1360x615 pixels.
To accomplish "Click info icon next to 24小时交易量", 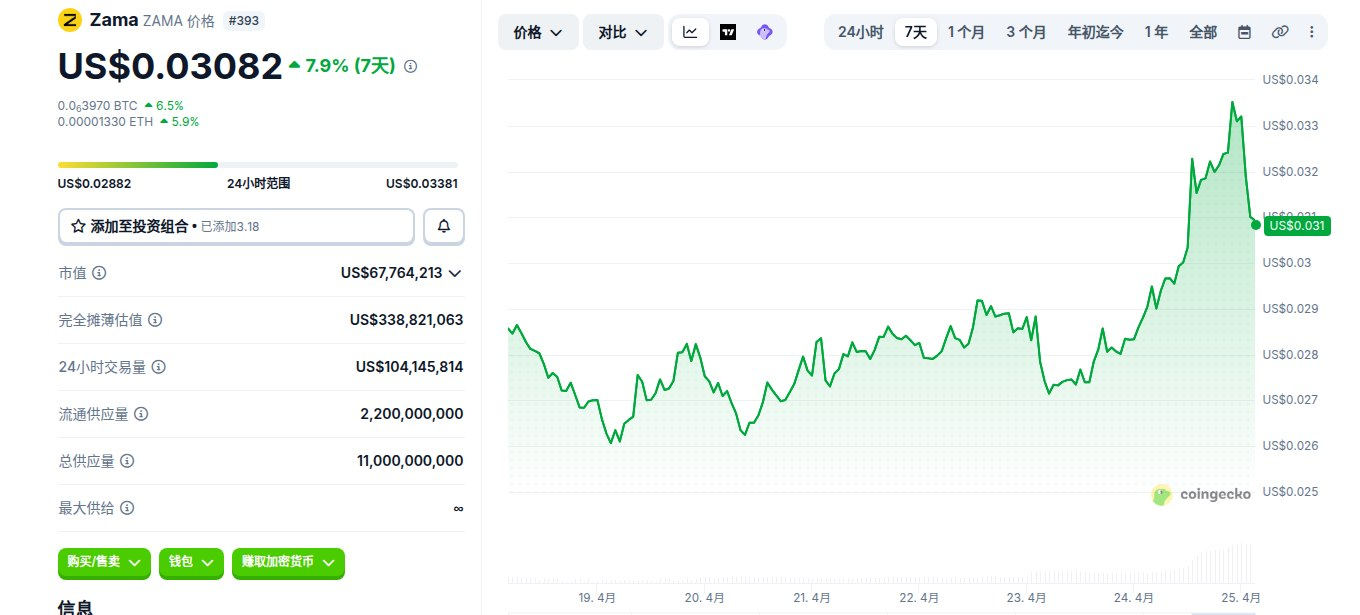I will pos(158,367).
